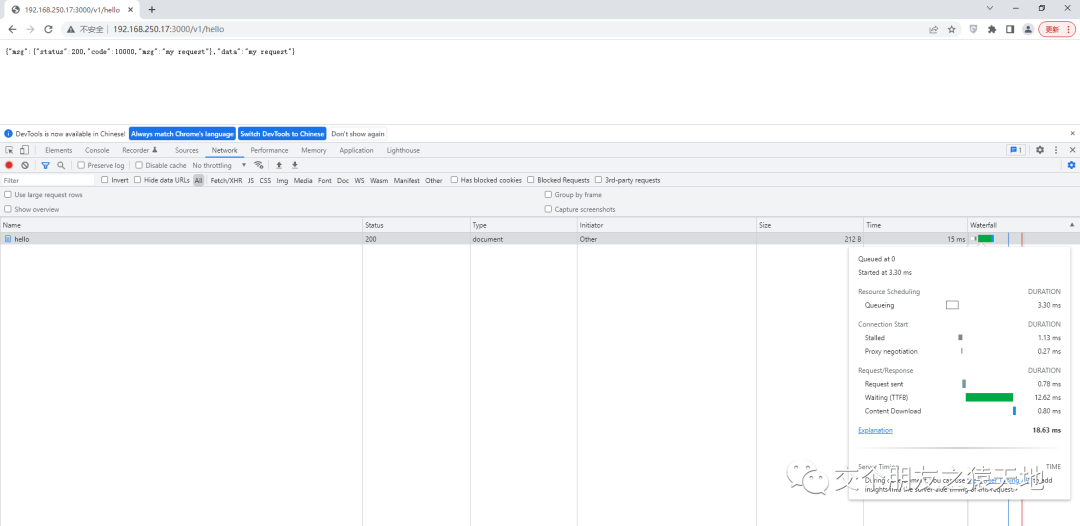Image resolution: width=1080 pixels, height=526 pixels.
Task: Click the address bar URL
Action: 169,30
